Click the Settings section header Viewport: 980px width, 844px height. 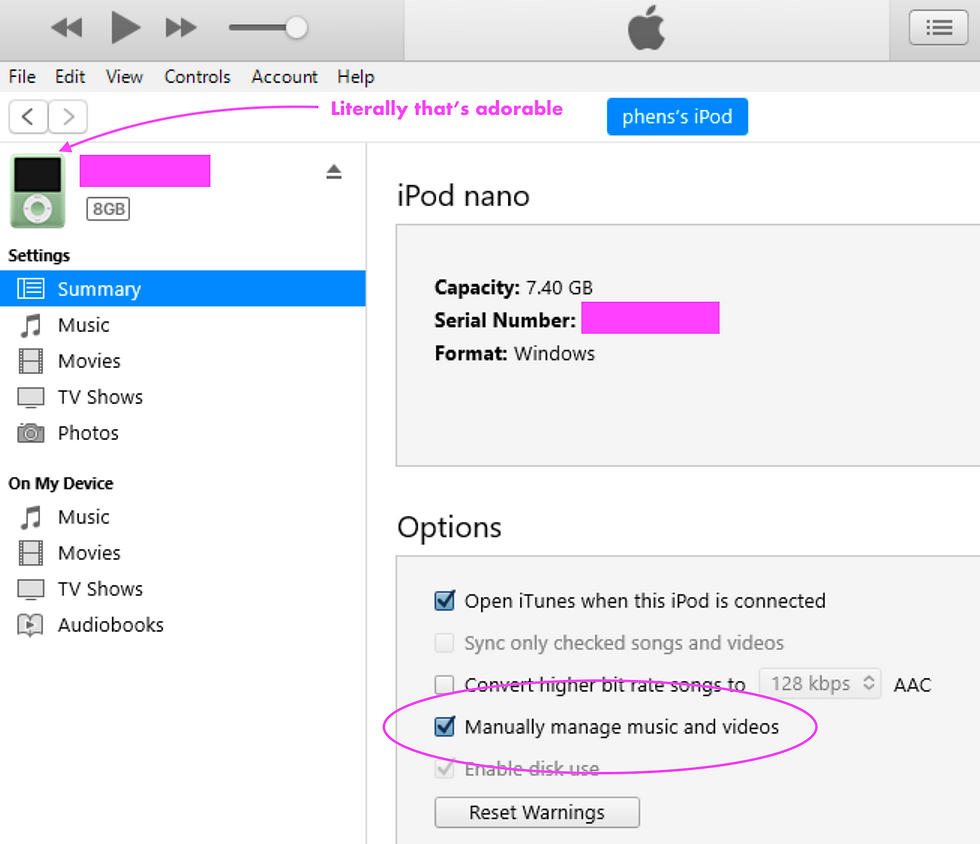39,256
